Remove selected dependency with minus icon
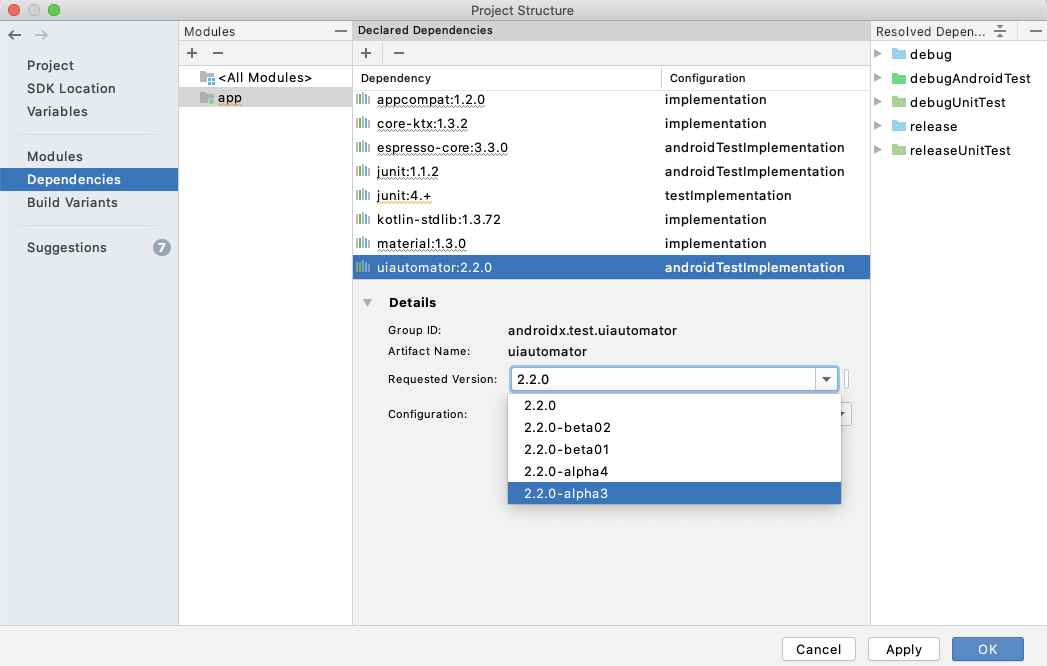Viewport: 1047px width, 666px height. [398, 53]
